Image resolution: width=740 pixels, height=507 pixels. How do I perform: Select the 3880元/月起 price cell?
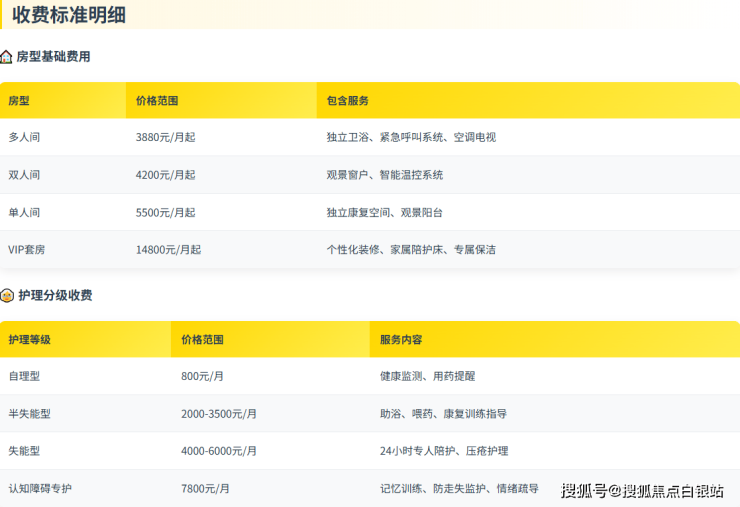click(165, 137)
